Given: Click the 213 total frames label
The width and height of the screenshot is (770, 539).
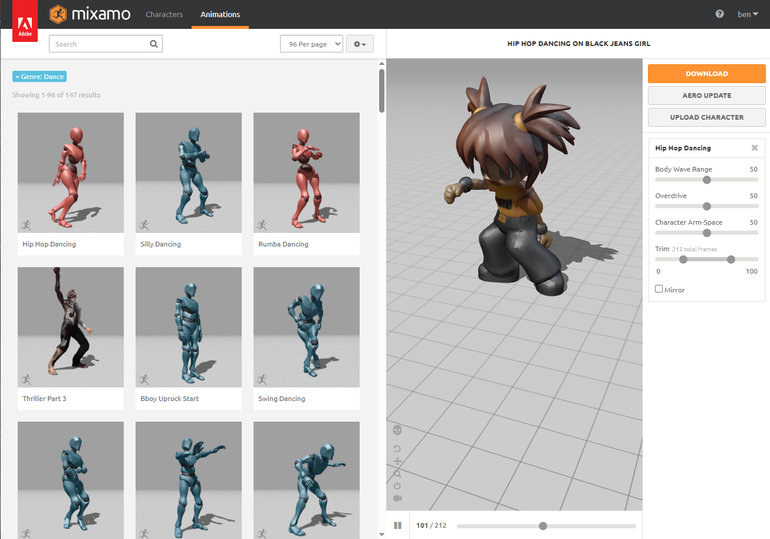Looking at the screenshot, I should [694, 249].
